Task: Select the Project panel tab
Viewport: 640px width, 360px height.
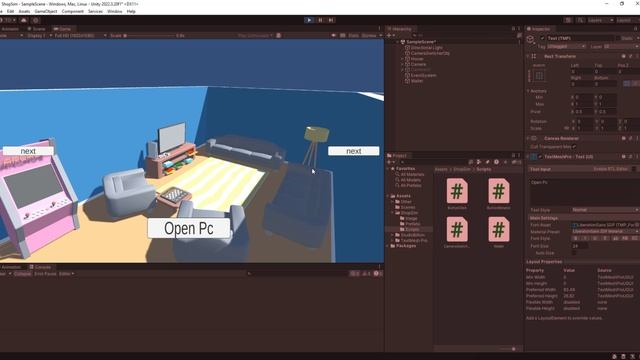Action: pos(397,156)
